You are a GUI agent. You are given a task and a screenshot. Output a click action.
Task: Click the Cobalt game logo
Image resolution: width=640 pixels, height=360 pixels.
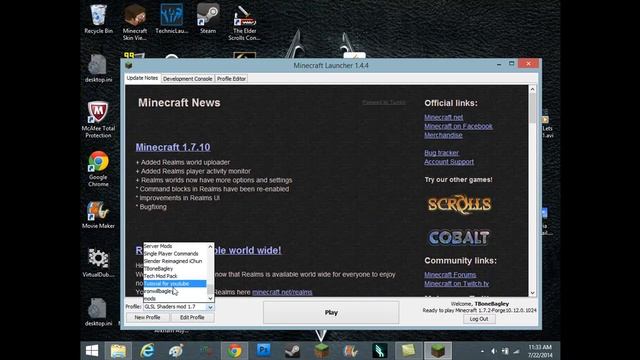(458, 237)
